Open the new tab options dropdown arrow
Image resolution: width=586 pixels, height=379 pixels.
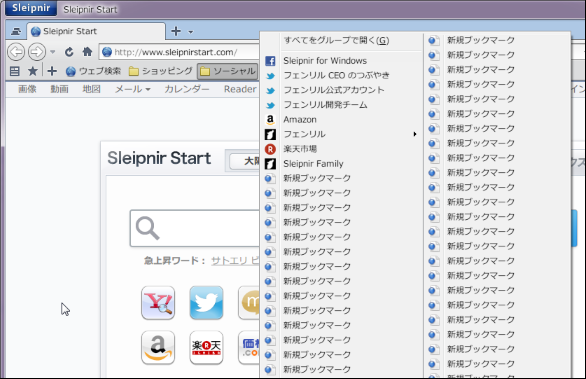pyautogui.click(x=191, y=32)
